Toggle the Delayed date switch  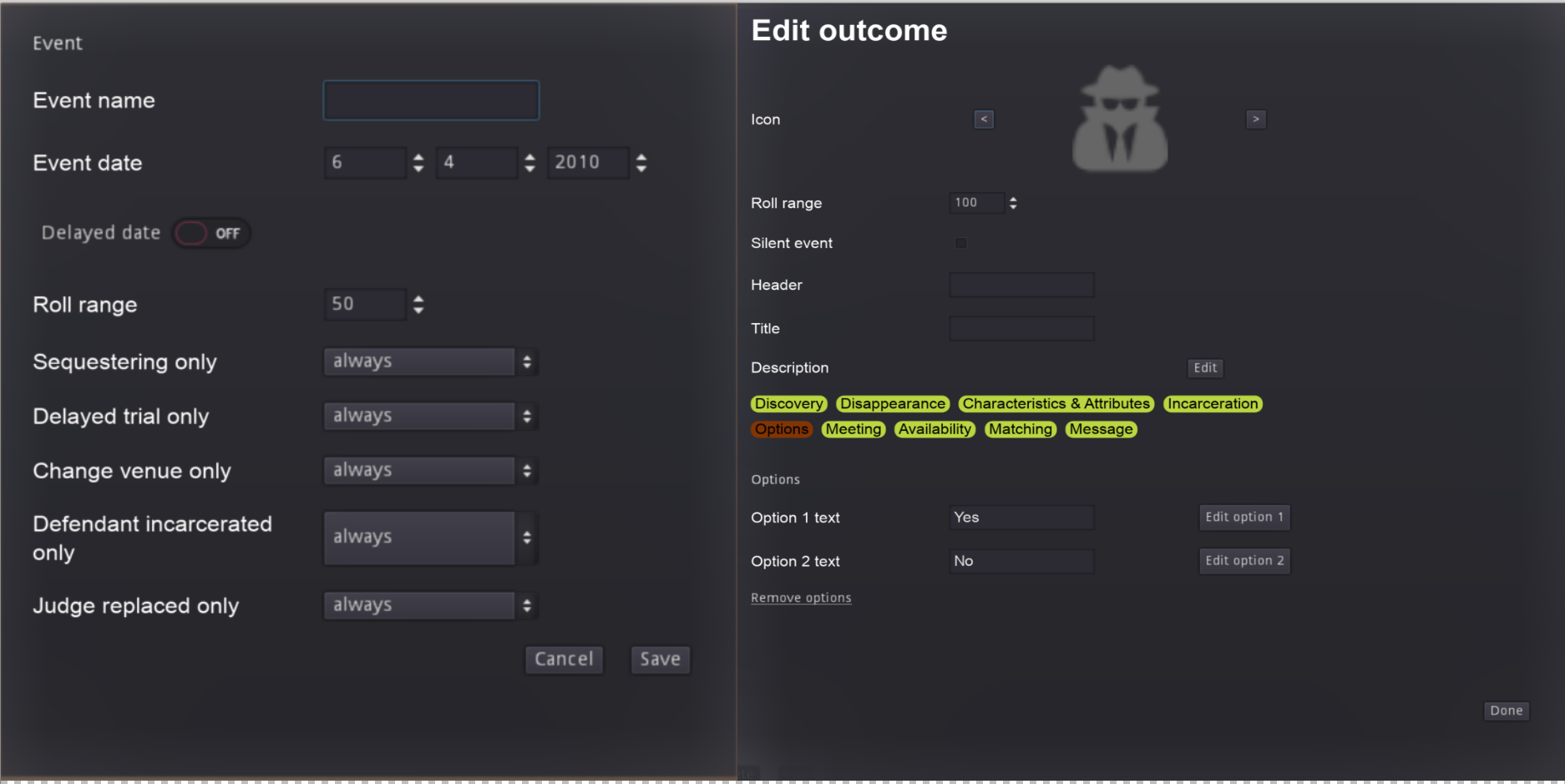tap(211, 234)
